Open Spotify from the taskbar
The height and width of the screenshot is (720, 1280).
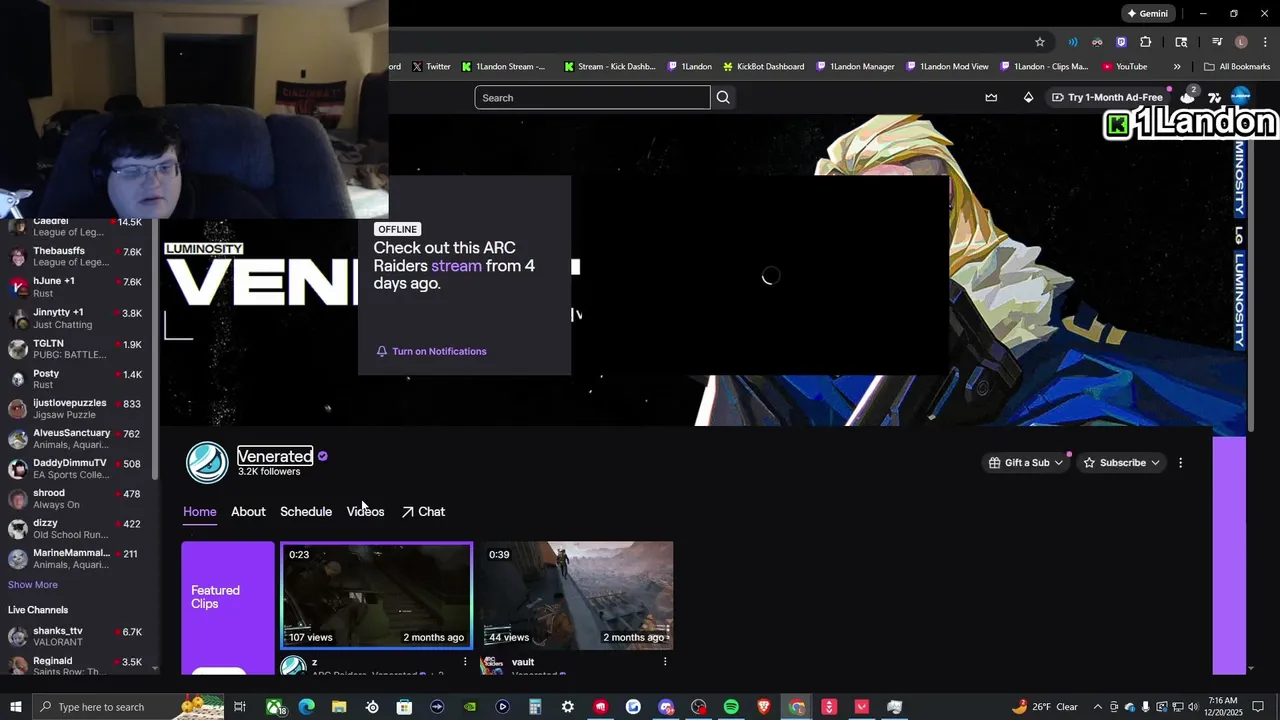click(x=731, y=707)
